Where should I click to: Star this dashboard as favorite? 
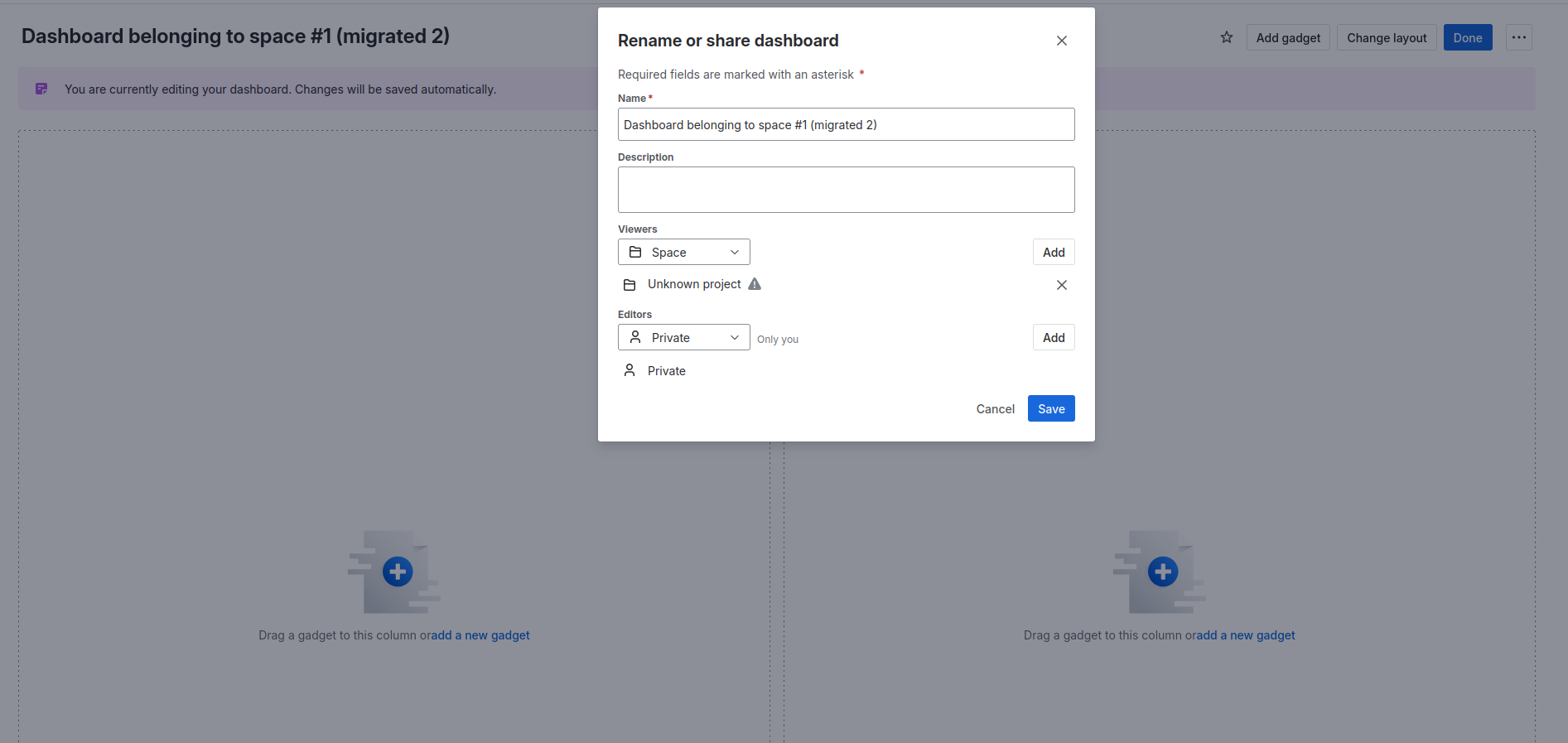click(x=1226, y=37)
